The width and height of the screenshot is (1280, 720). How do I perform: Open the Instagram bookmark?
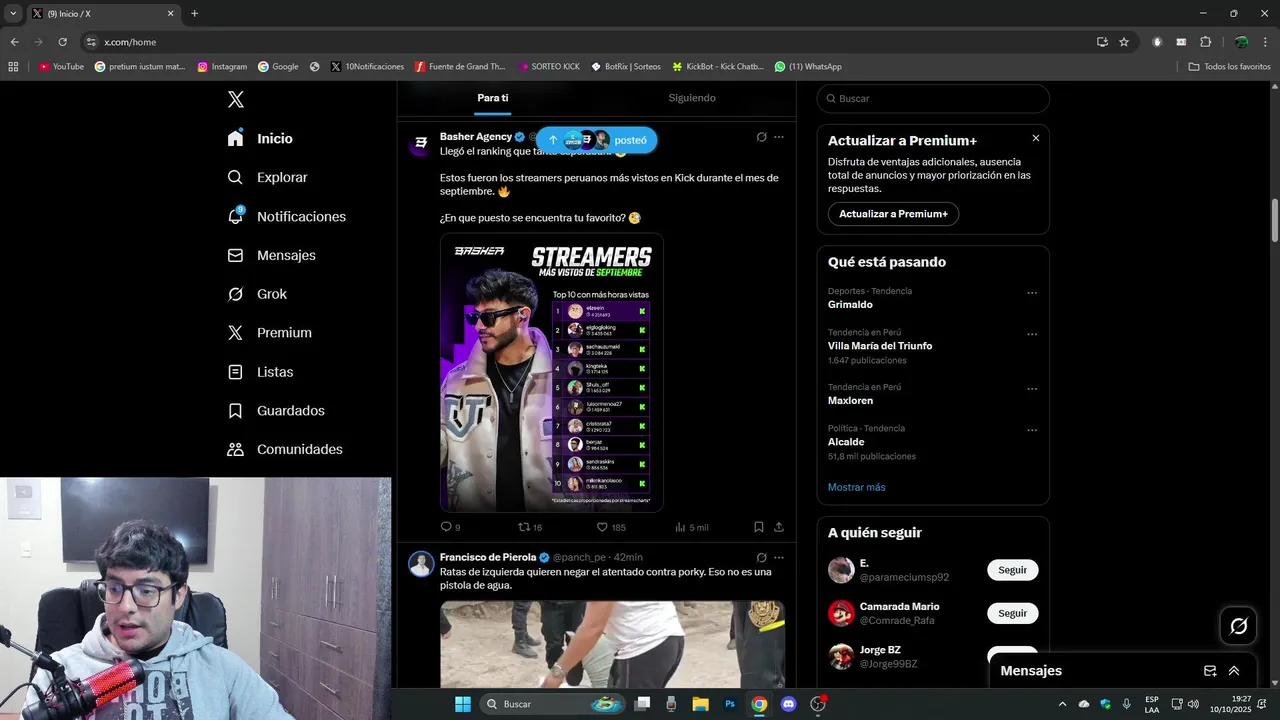coord(222,67)
